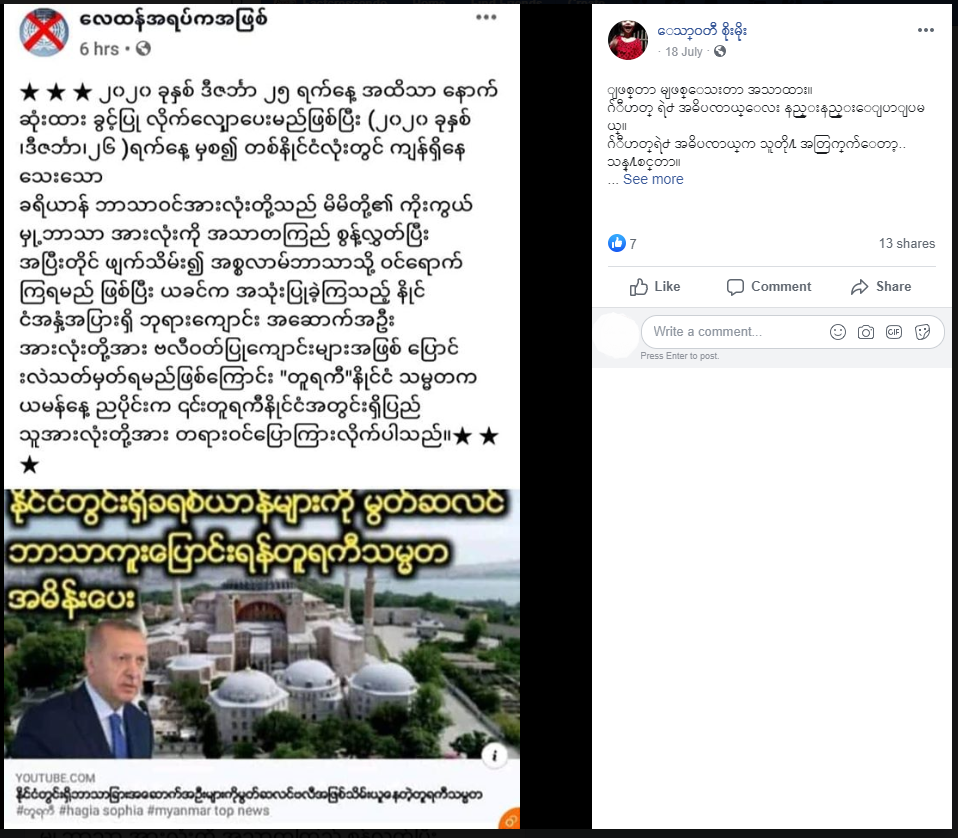This screenshot has height=838, width=958.
Task: Click the globe audience icon beside 18 July
Action: pos(720,51)
